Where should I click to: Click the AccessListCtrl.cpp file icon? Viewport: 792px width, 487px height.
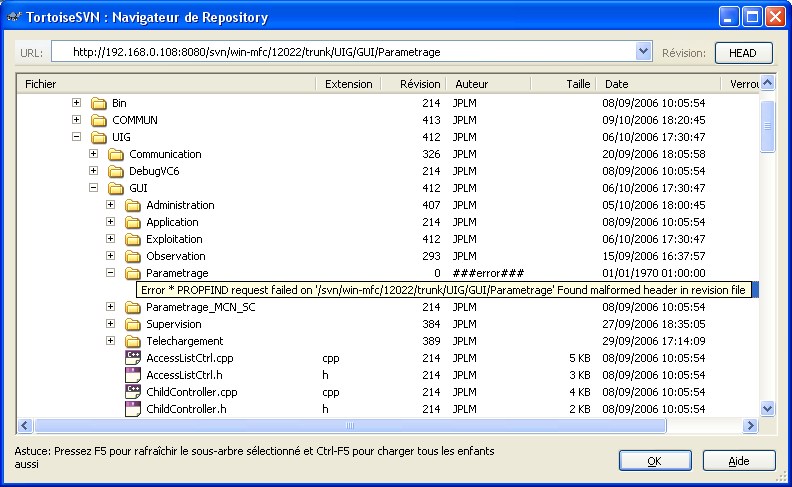point(133,358)
